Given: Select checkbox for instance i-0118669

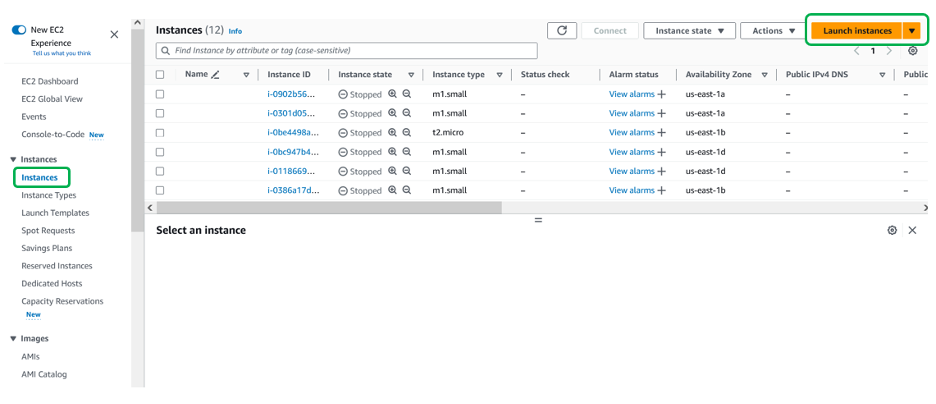Looking at the screenshot, I should pos(160,171).
